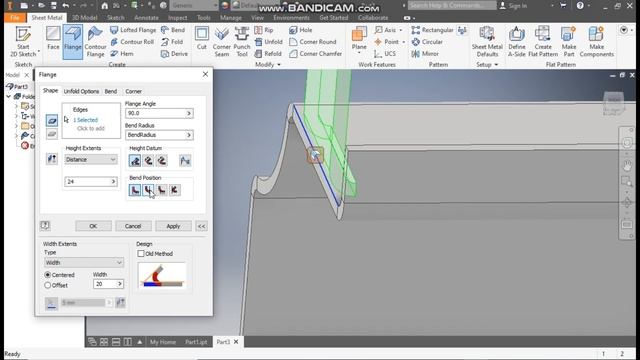The width and height of the screenshot is (640, 360).
Task: Select the Centered radio button
Action: 48,275
